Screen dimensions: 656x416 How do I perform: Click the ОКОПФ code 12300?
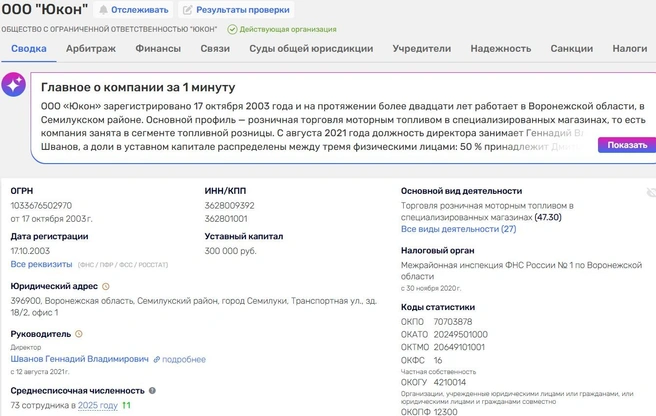point(446,412)
